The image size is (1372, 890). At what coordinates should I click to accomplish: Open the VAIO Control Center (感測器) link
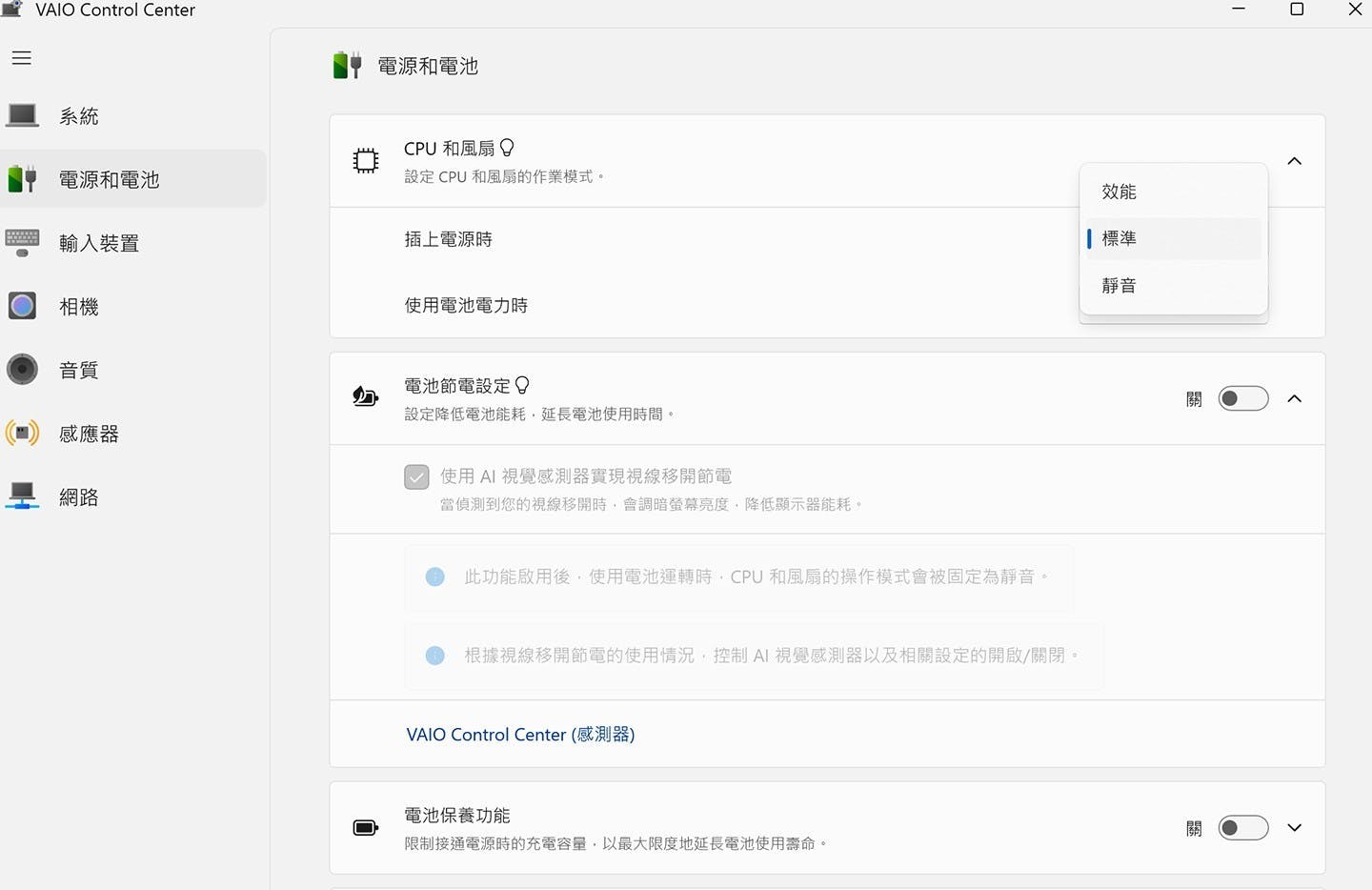click(520, 734)
